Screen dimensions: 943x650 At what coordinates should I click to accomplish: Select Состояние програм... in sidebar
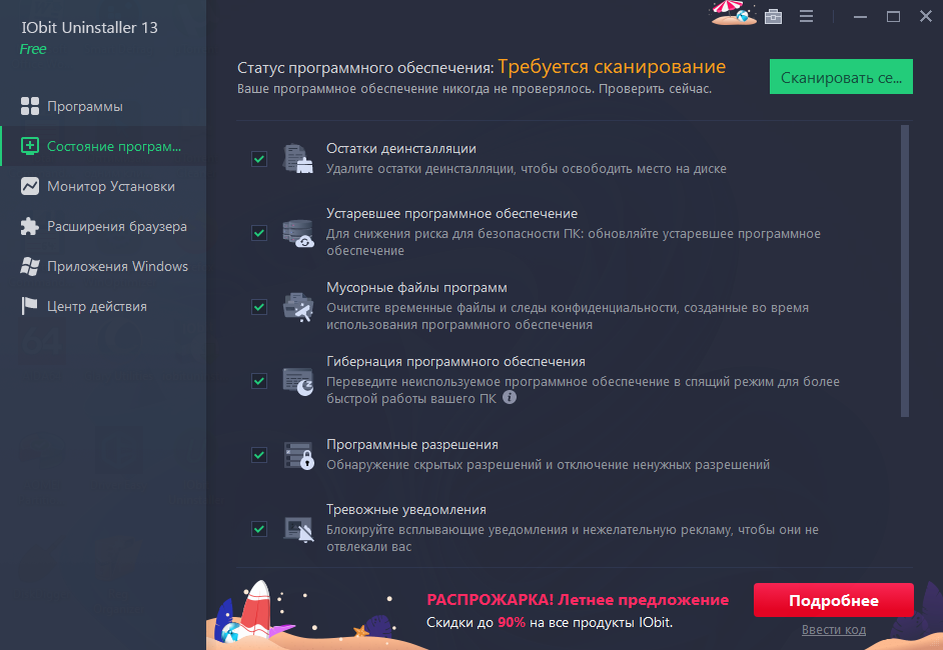click(x=103, y=146)
